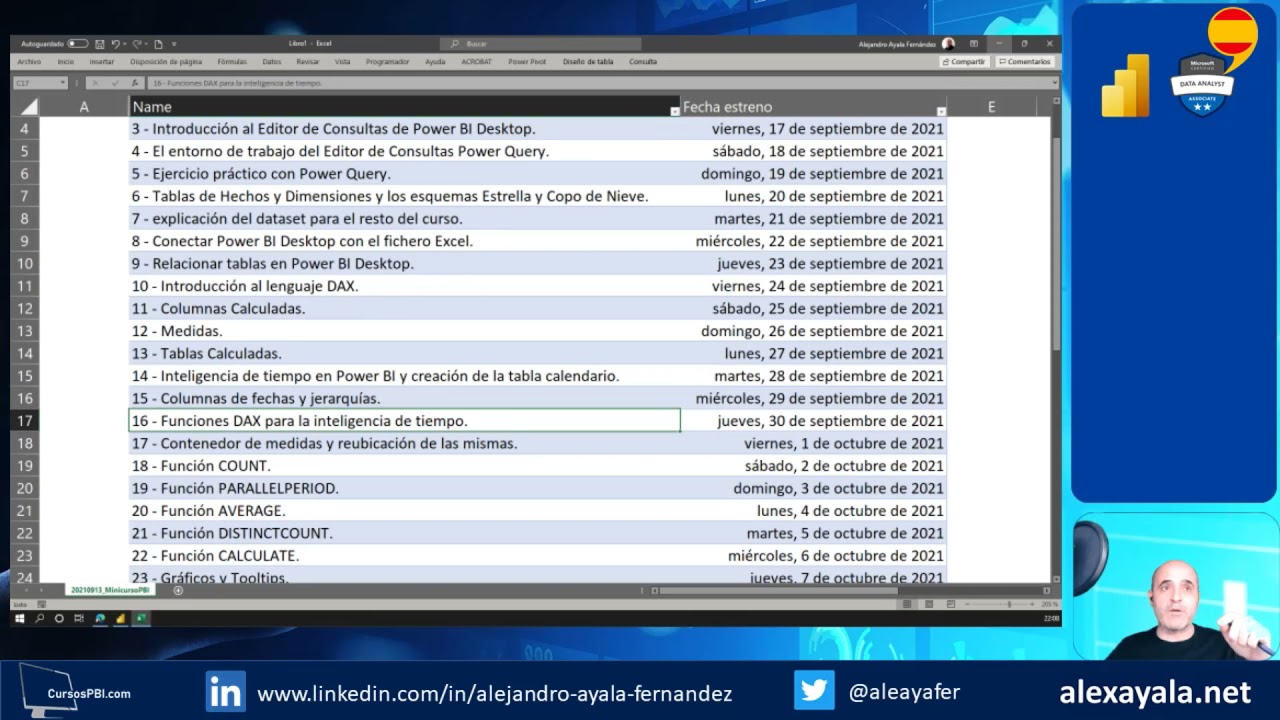Undo the last action with the Undo icon
The width and height of the screenshot is (1280, 720).
(115, 44)
